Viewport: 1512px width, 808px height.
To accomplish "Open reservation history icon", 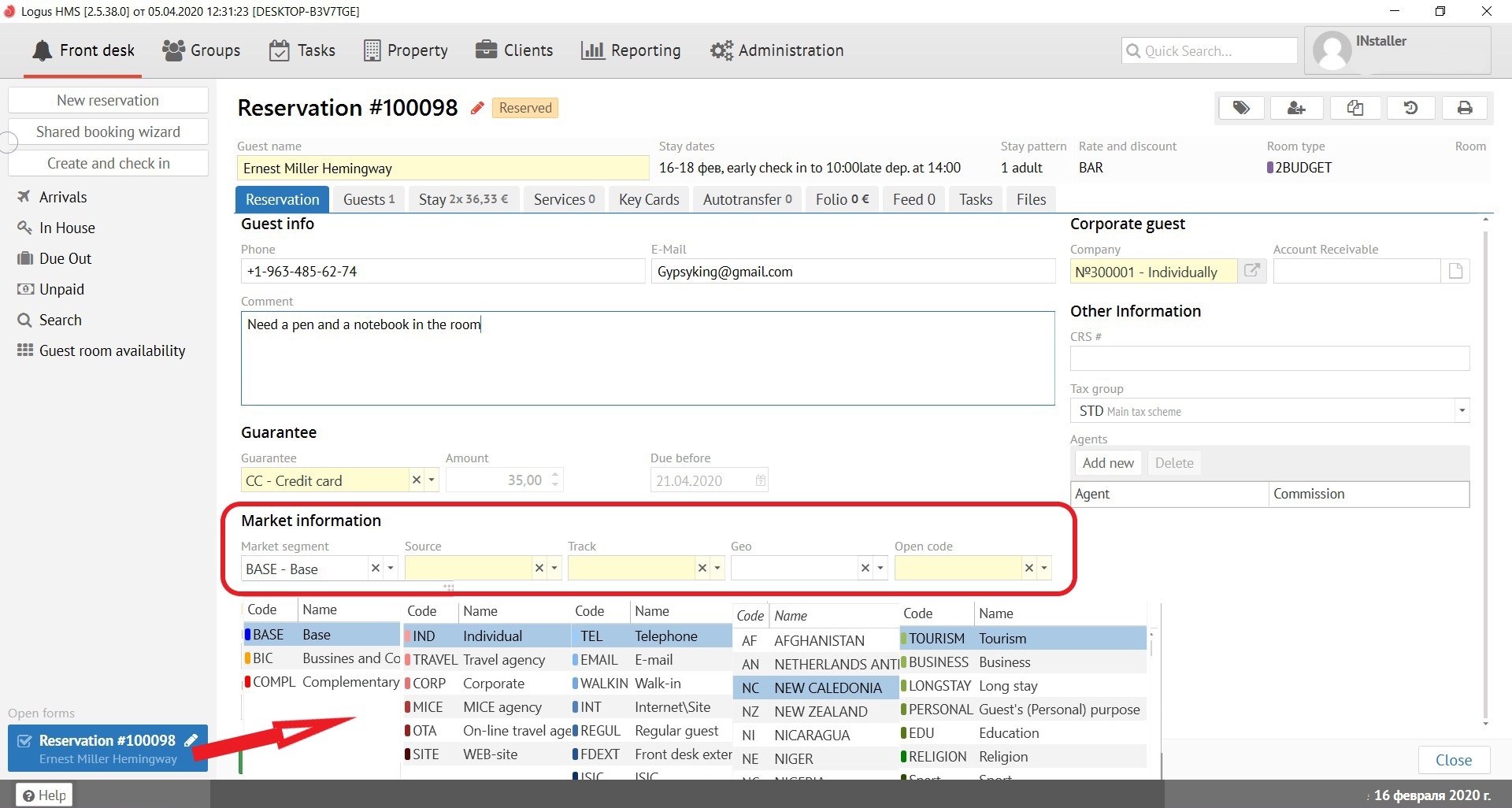I will tap(1410, 108).
